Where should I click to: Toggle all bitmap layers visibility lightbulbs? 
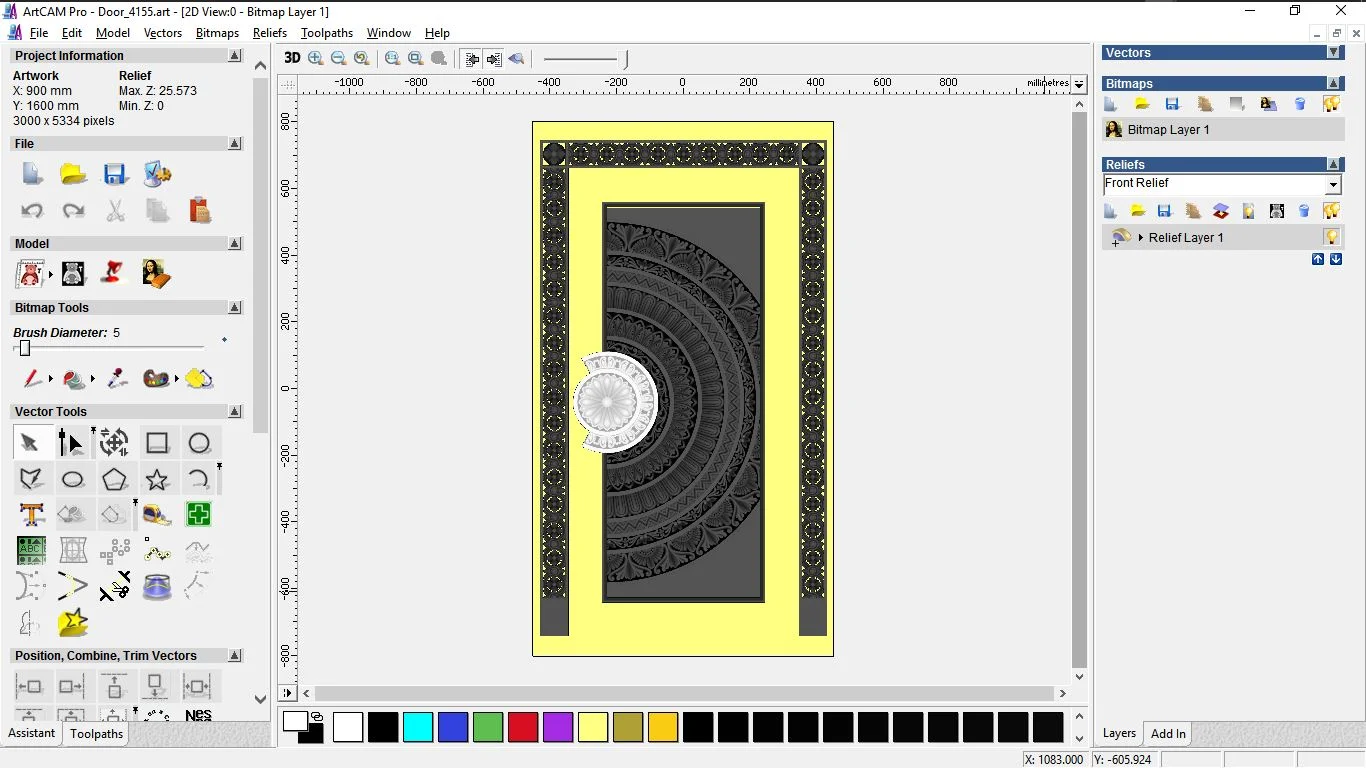(x=1331, y=104)
